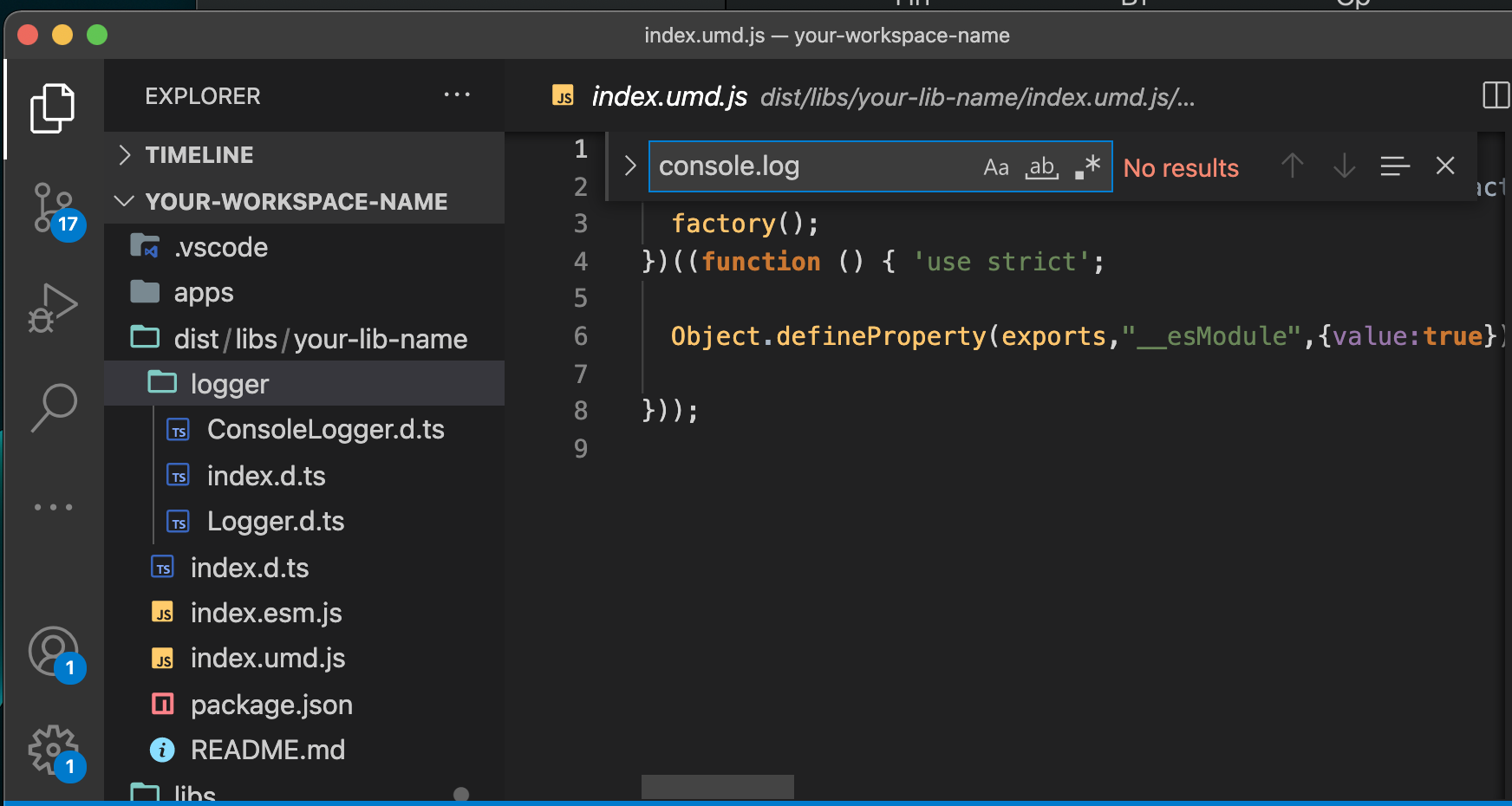1512x806 pixels.
Task: Click the macOS green zoom window button
Action: point(97,35)
